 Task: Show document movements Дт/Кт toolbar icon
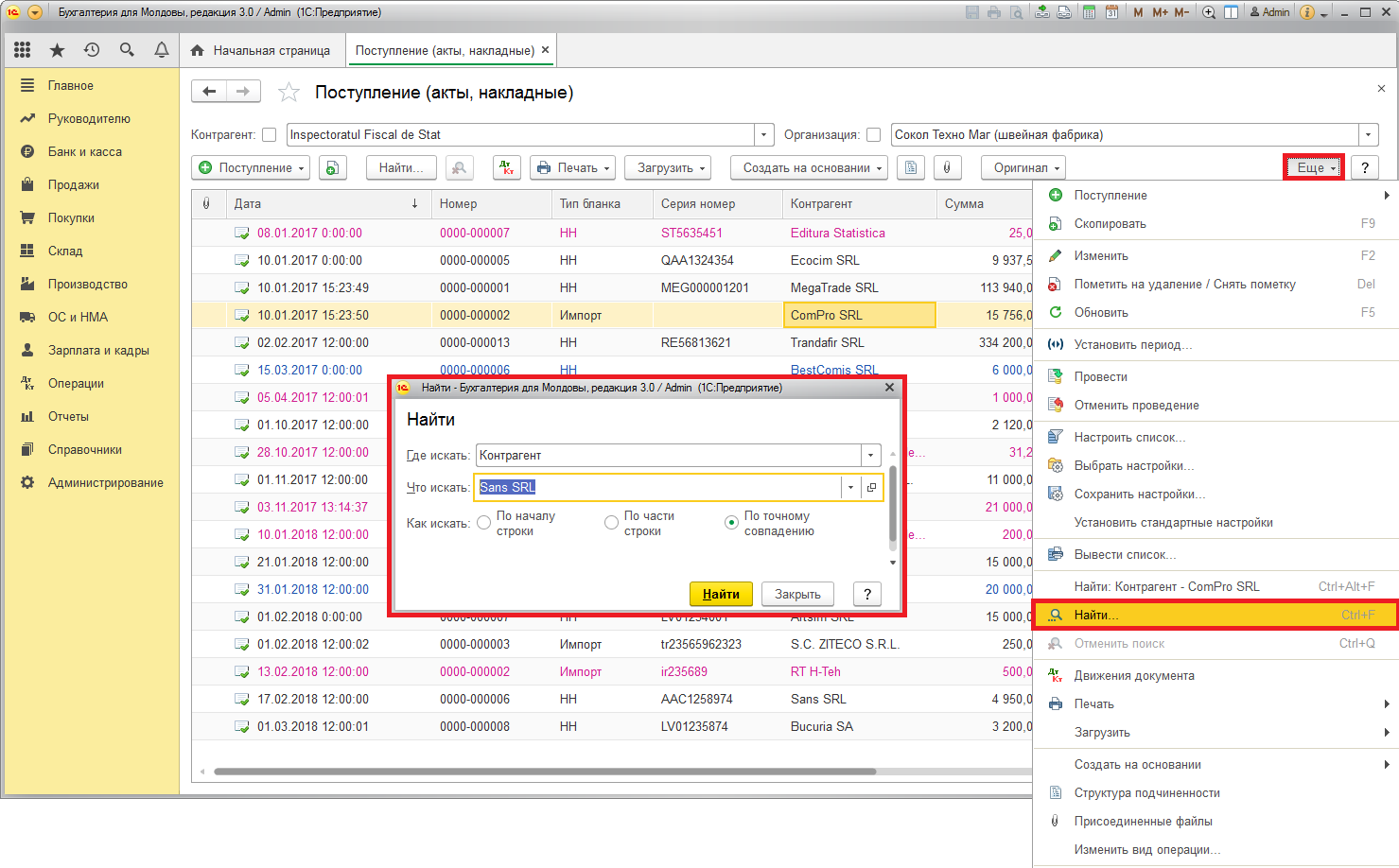click(507, 167)
